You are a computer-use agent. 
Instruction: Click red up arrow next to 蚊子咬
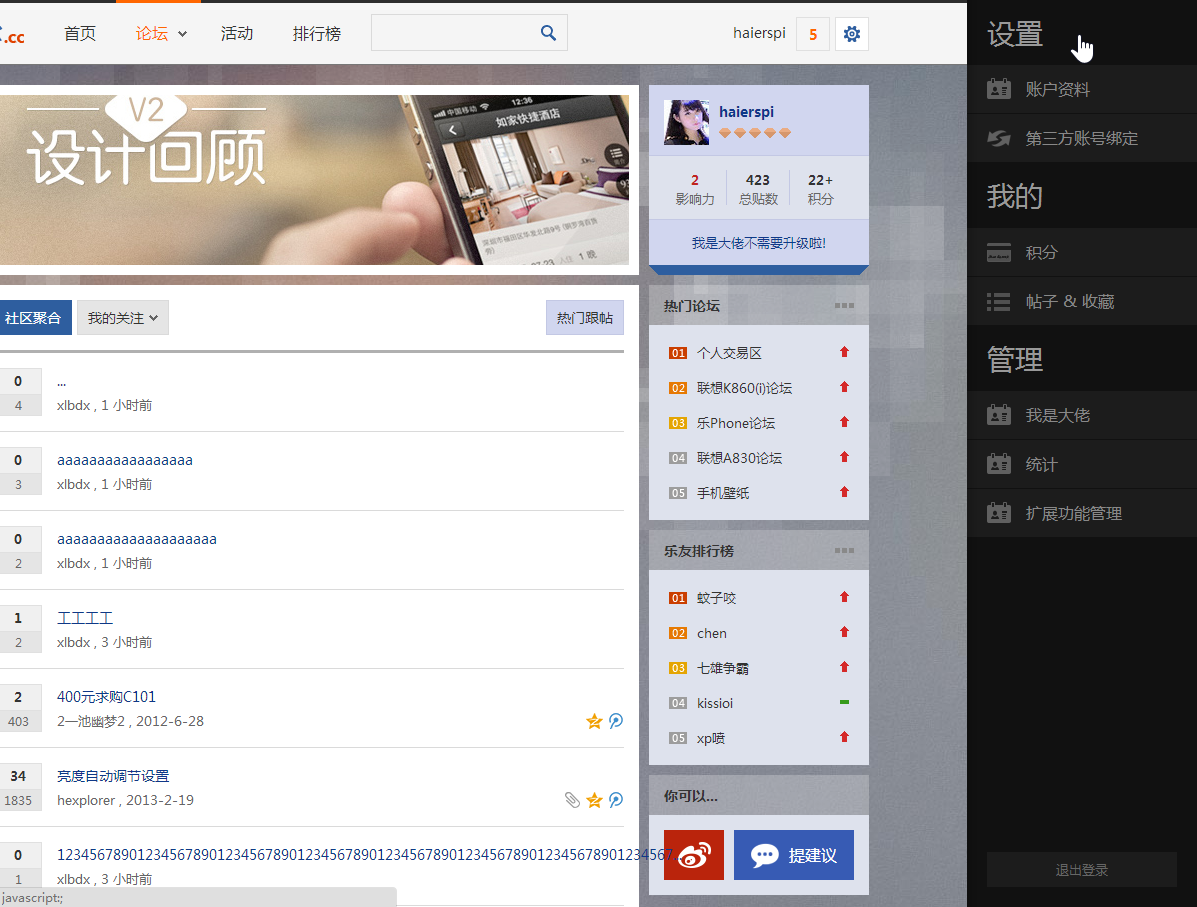click(x=844, y=597)
